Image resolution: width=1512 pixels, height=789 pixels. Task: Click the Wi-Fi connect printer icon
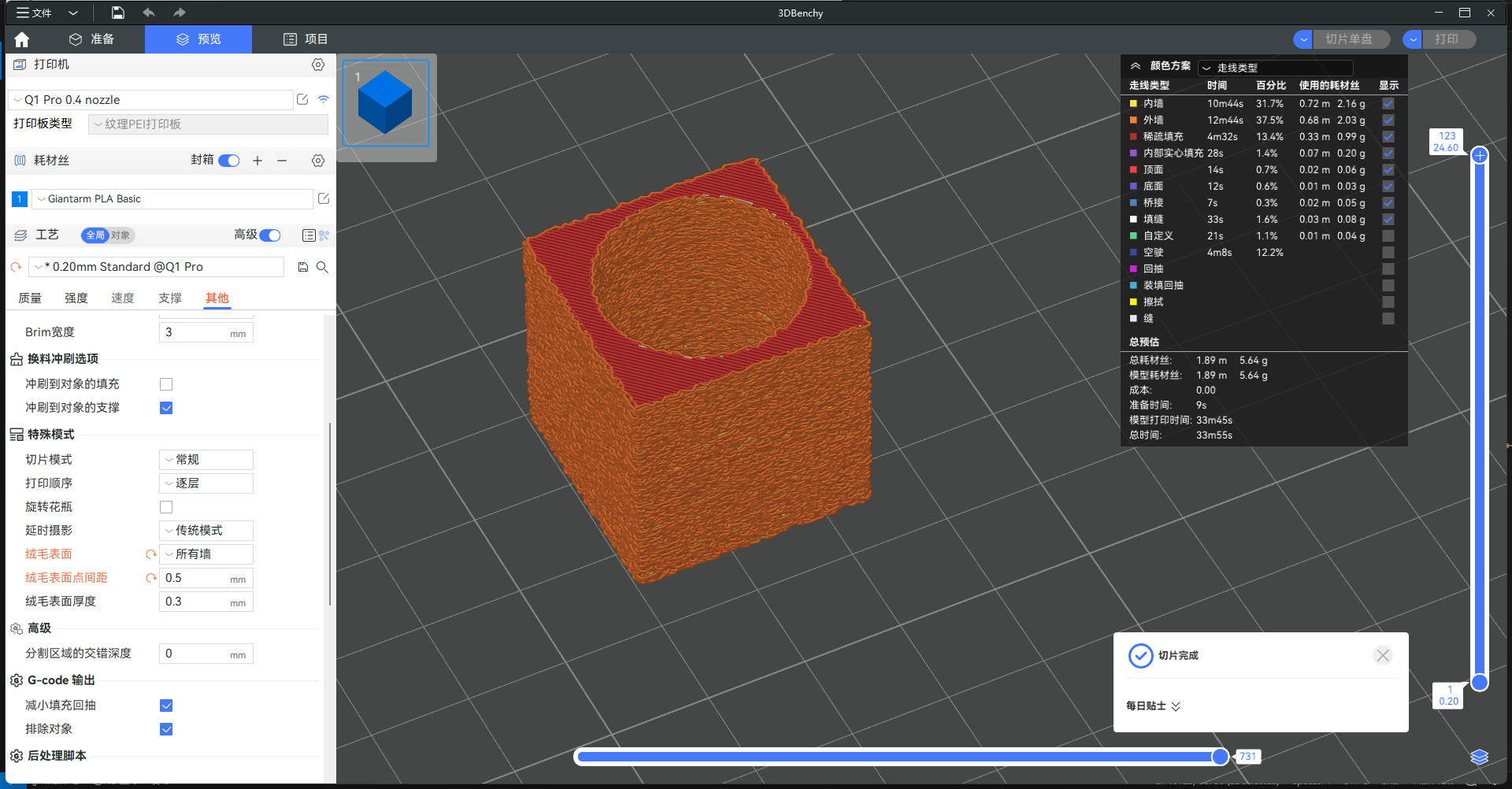tap(324, 100)
